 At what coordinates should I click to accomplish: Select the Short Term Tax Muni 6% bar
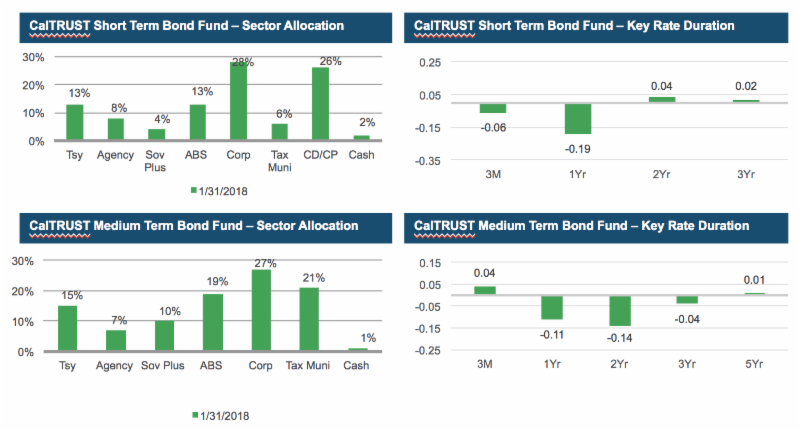pos(280,132)
